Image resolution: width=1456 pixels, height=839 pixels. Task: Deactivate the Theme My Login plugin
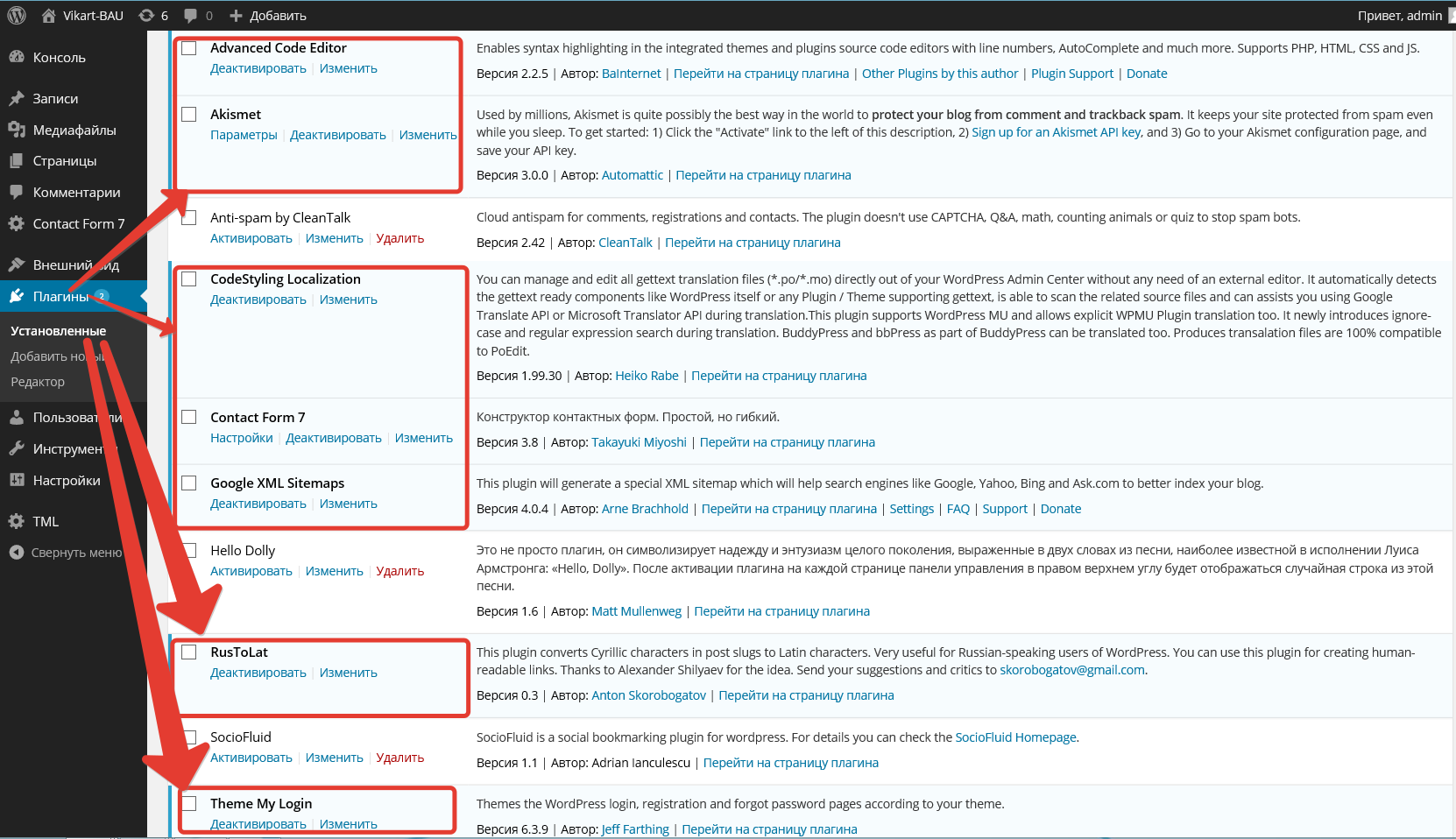tap(258, 824)
